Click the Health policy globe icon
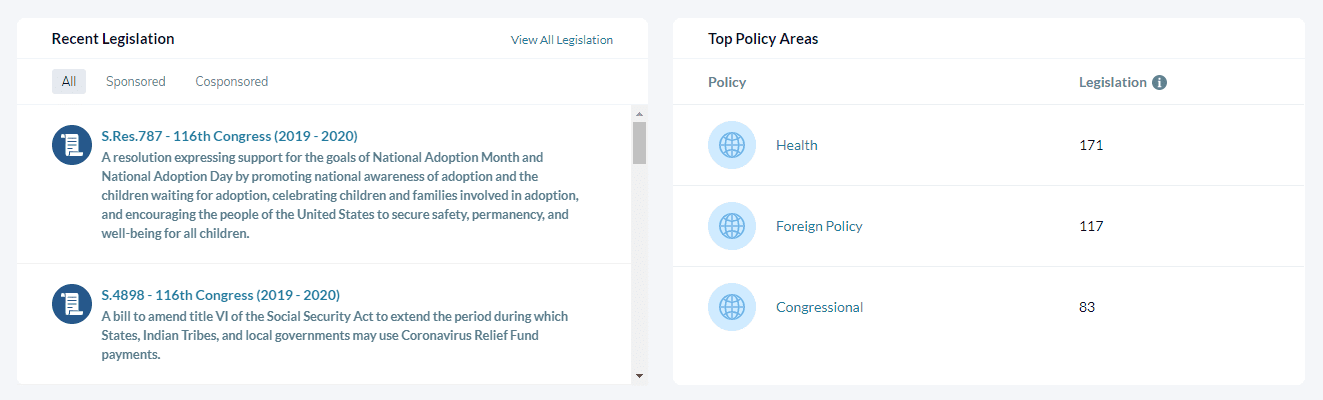1323x400 pixels. (732, 145)
